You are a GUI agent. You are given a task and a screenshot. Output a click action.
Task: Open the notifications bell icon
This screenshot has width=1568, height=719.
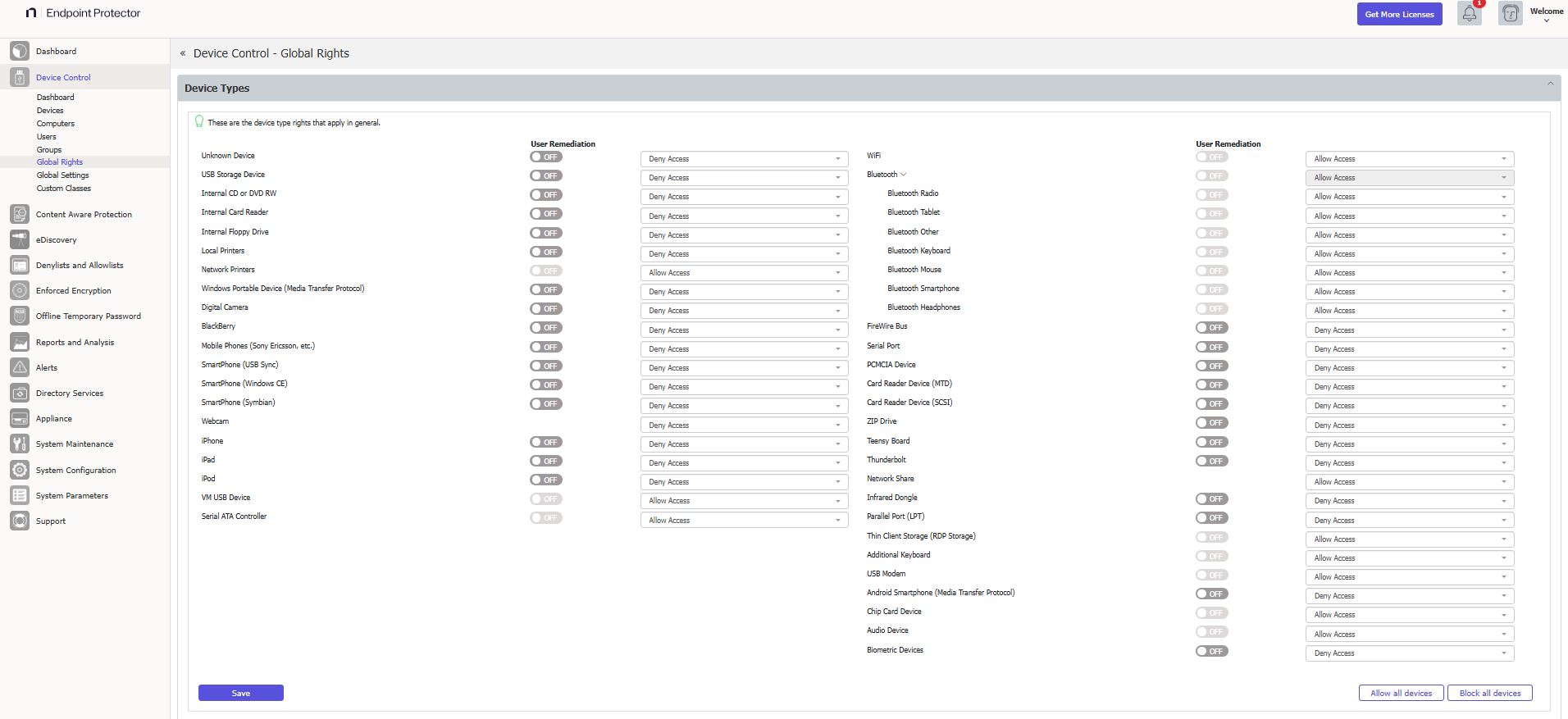1470,13
